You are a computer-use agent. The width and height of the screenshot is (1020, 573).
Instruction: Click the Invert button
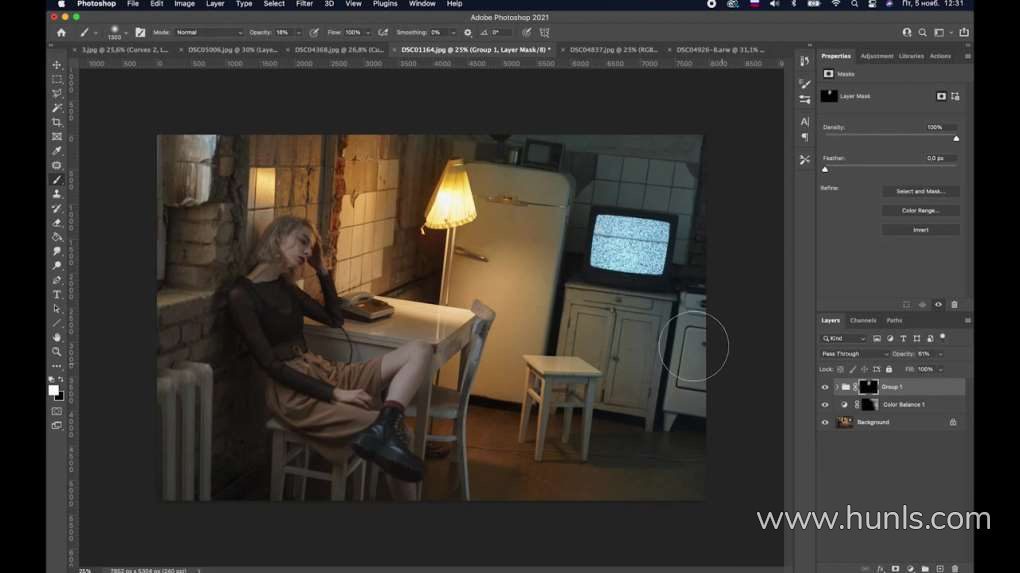(x=920, y=230)
